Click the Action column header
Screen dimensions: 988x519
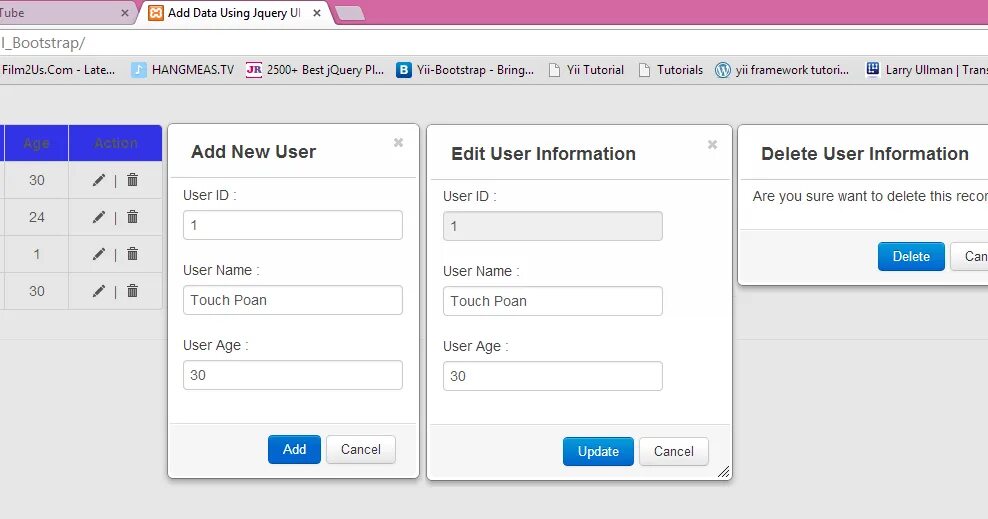coord(115,143)
